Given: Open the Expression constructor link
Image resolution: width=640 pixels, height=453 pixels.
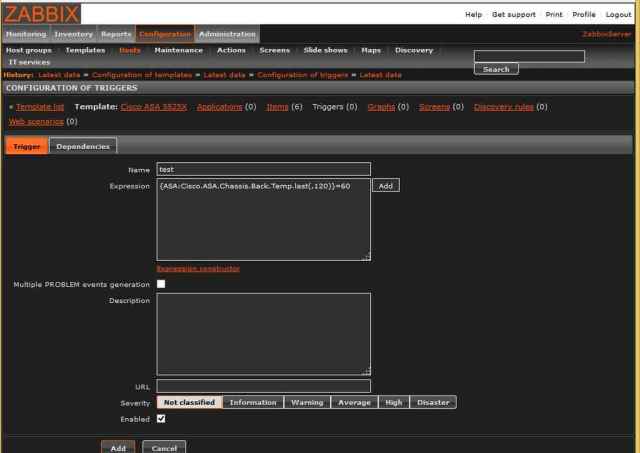Looking at the screenshot, I should tap(198, 269).
